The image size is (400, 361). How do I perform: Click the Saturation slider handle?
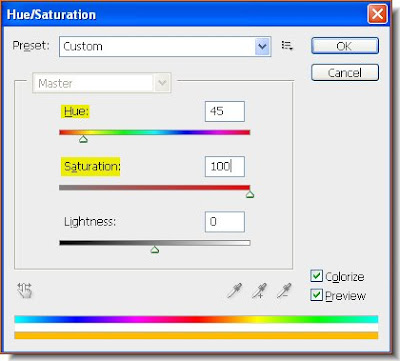(250, 194)
